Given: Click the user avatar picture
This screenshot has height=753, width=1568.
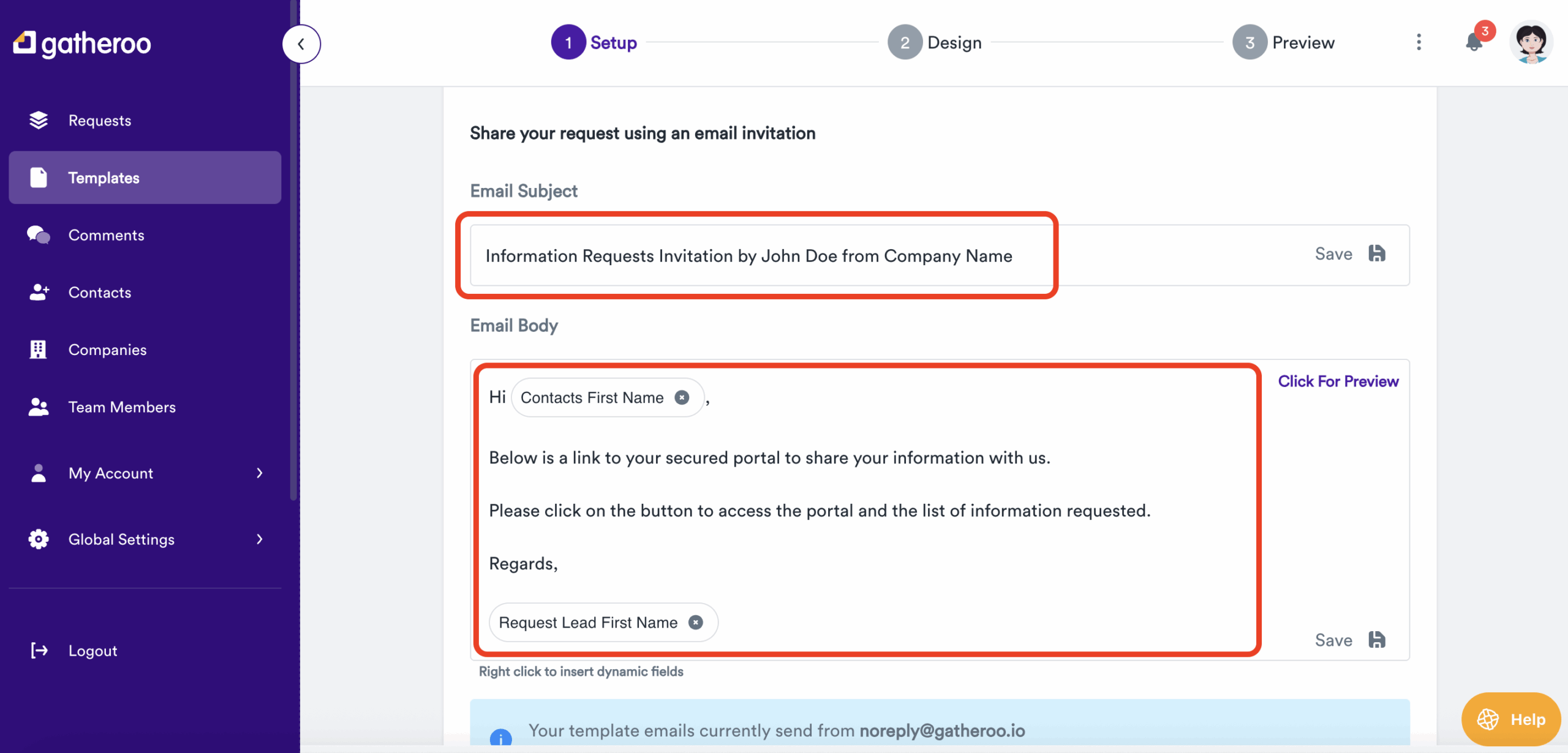Looking at the screenshot, I should click(1531, 42).
